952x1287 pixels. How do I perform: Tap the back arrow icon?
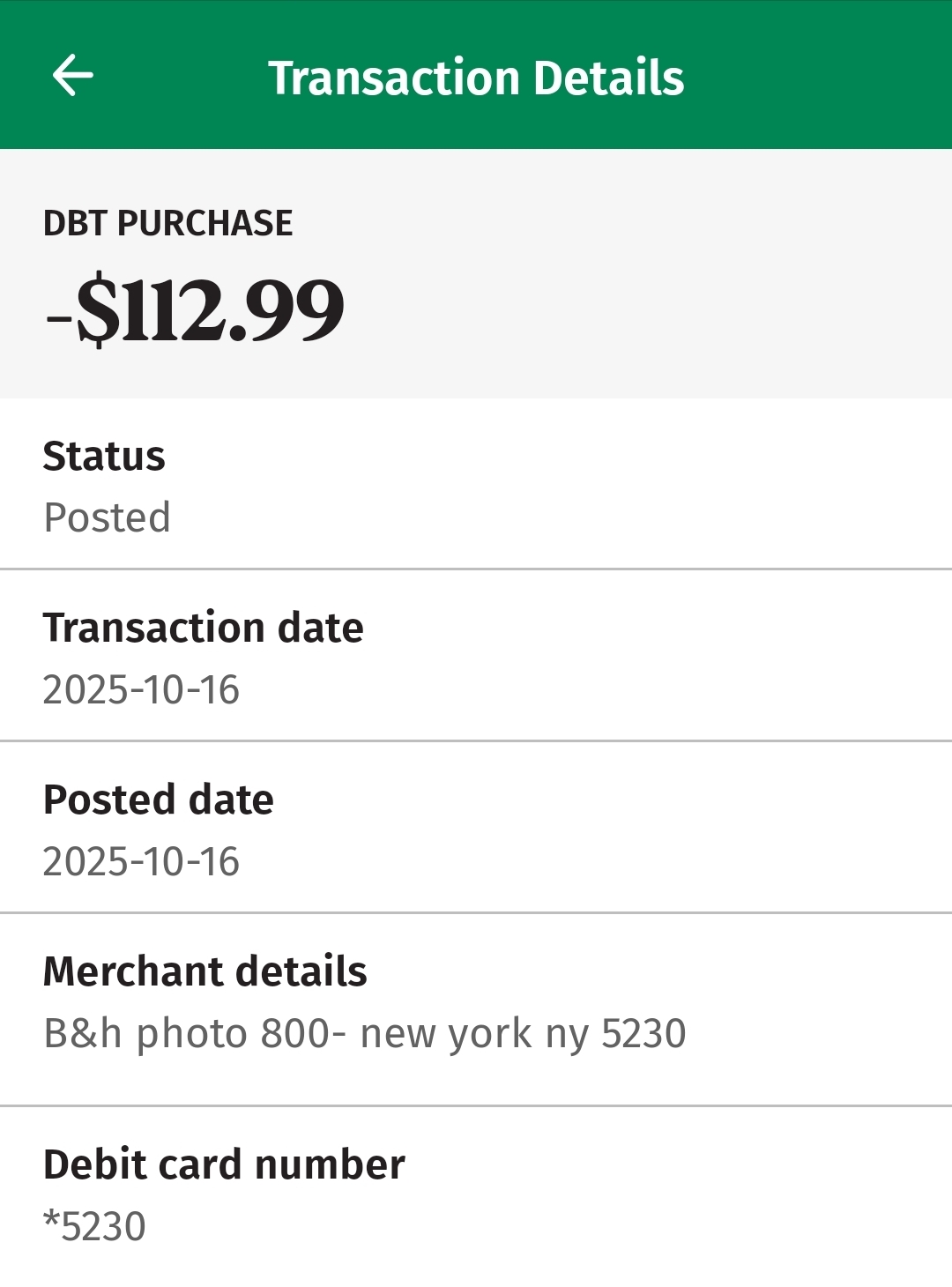(73, 76)
